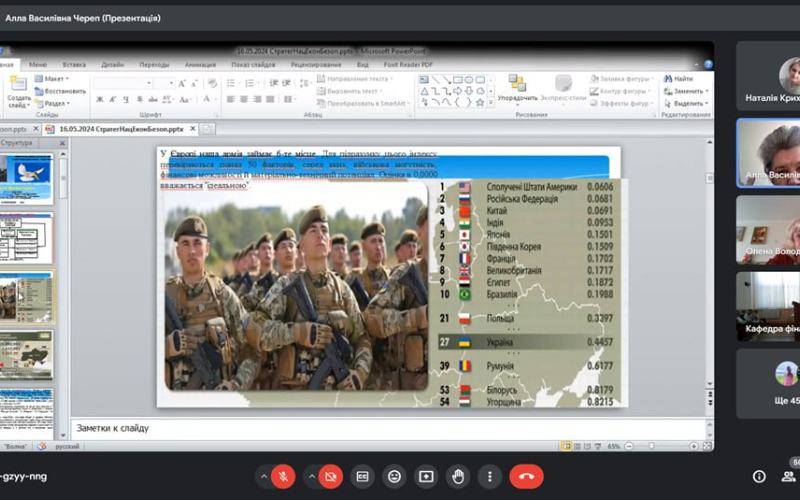Viewport: 800px width, 500px height.
Task: Click the Найти find button
Action: pyautogui.click(x=679, y=79)
